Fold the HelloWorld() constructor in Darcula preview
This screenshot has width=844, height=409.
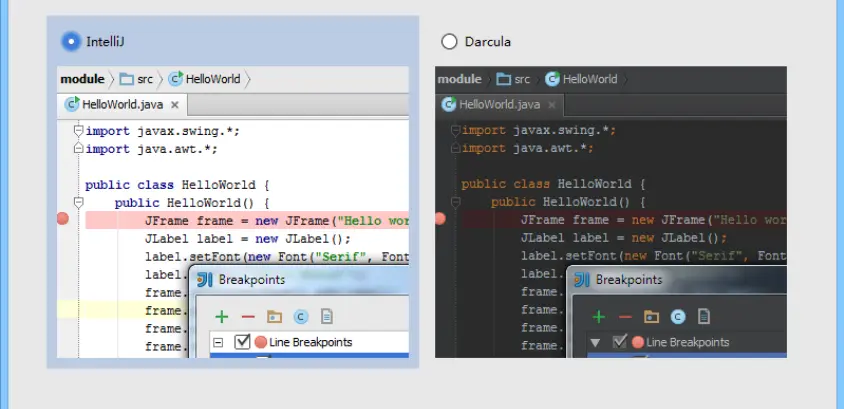455,202
